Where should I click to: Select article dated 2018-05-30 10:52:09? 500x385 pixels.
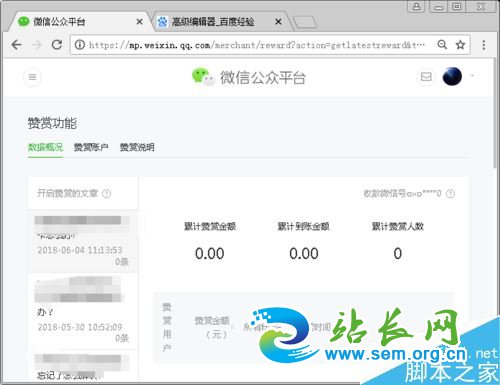tap(83, 311)
